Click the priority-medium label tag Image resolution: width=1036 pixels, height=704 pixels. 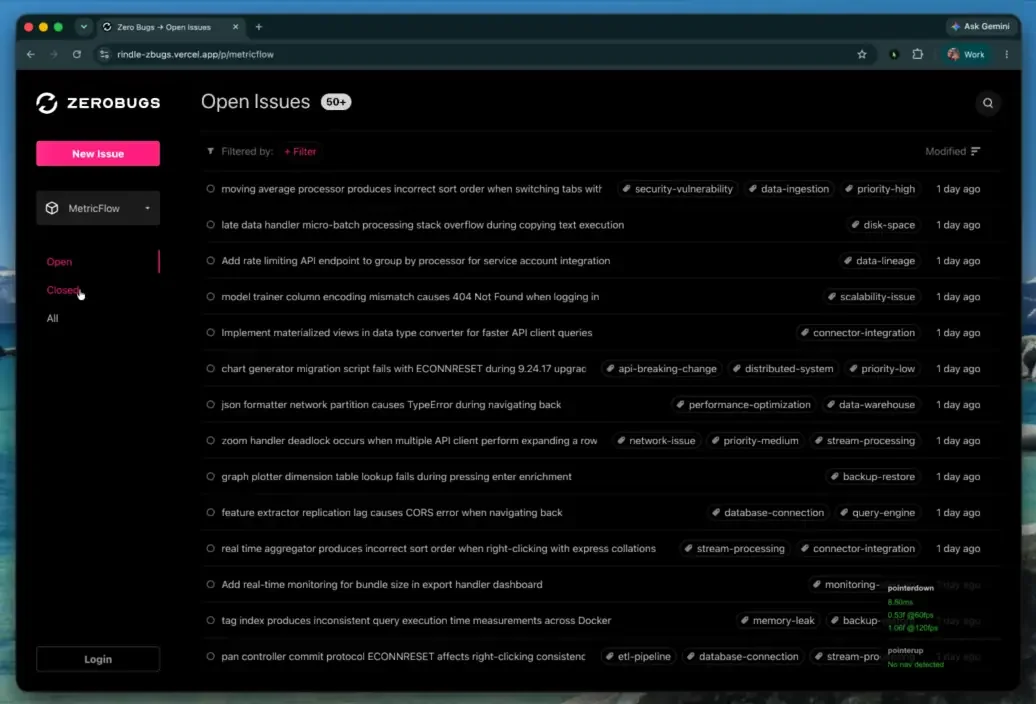click(x=754, y=440)
